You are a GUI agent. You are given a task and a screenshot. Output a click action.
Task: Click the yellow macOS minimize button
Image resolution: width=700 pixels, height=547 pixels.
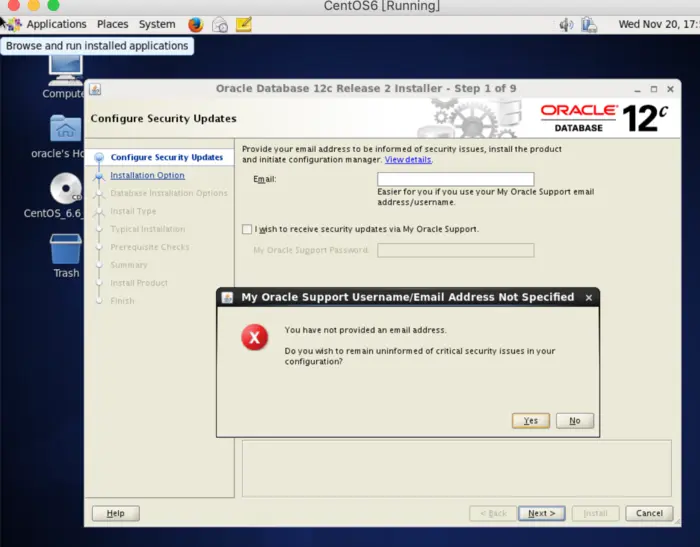click(x=33, y=4)
